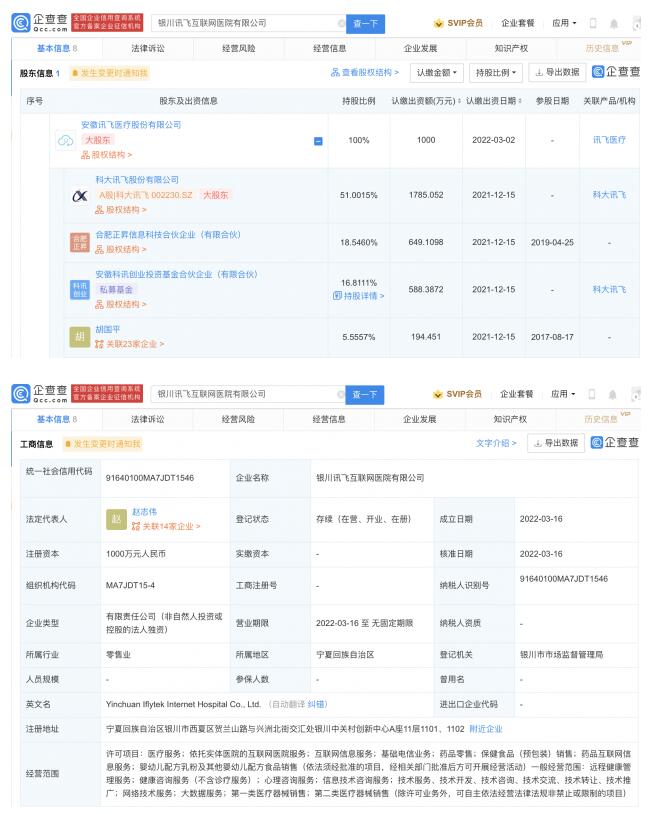Image resolution: width=649 pixels, height=814 pixels.
Task: Select 法律诉讼 tab above 股东信息 section
Action: pyautogui.click(x=148, y=48)
